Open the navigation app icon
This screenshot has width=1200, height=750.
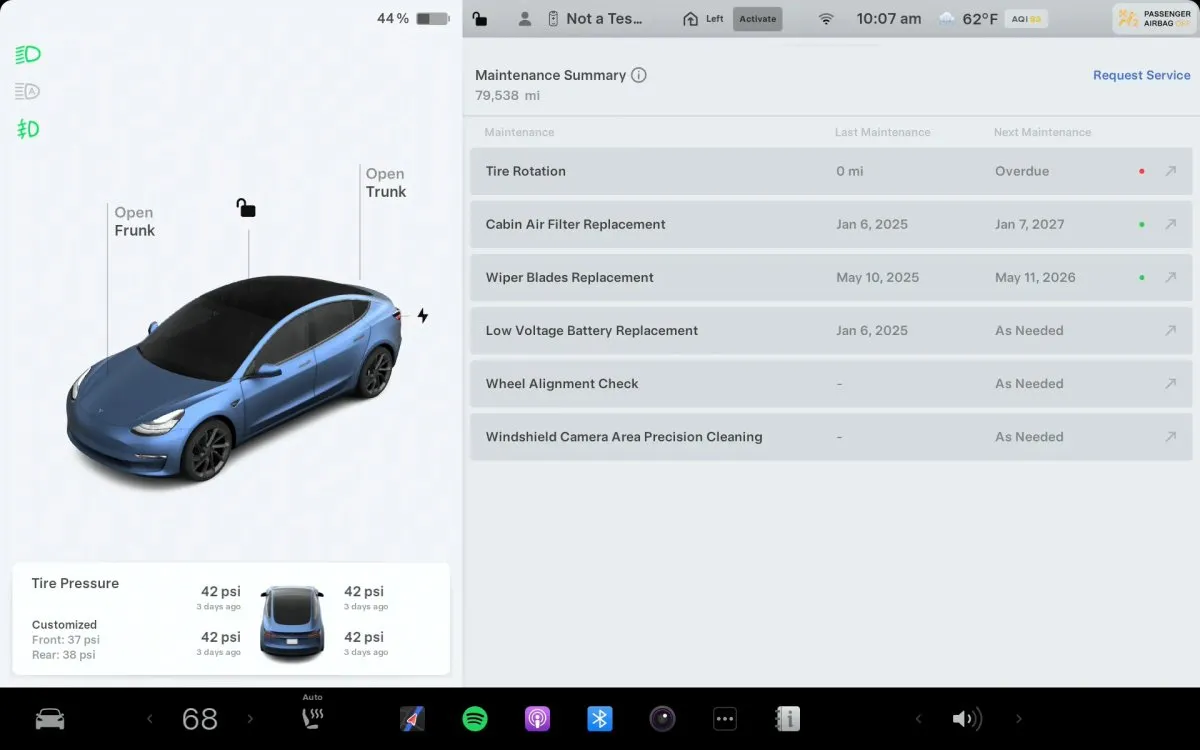pyautogui.click(x=412, y=718)
